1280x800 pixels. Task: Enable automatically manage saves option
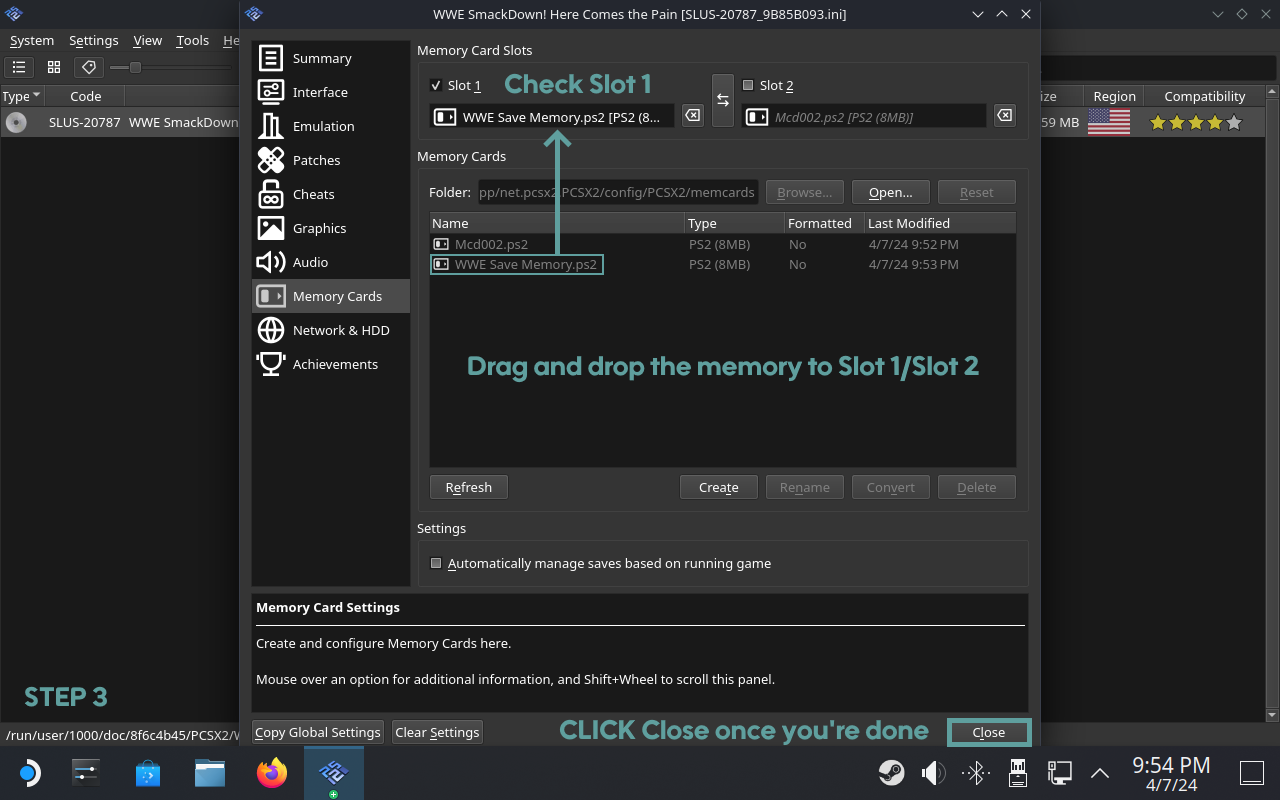tap(436, 563)
